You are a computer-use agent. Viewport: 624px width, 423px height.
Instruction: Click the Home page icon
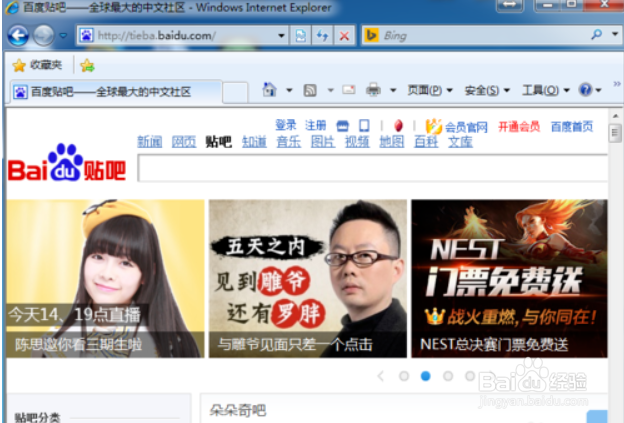(x=269, y=90)
